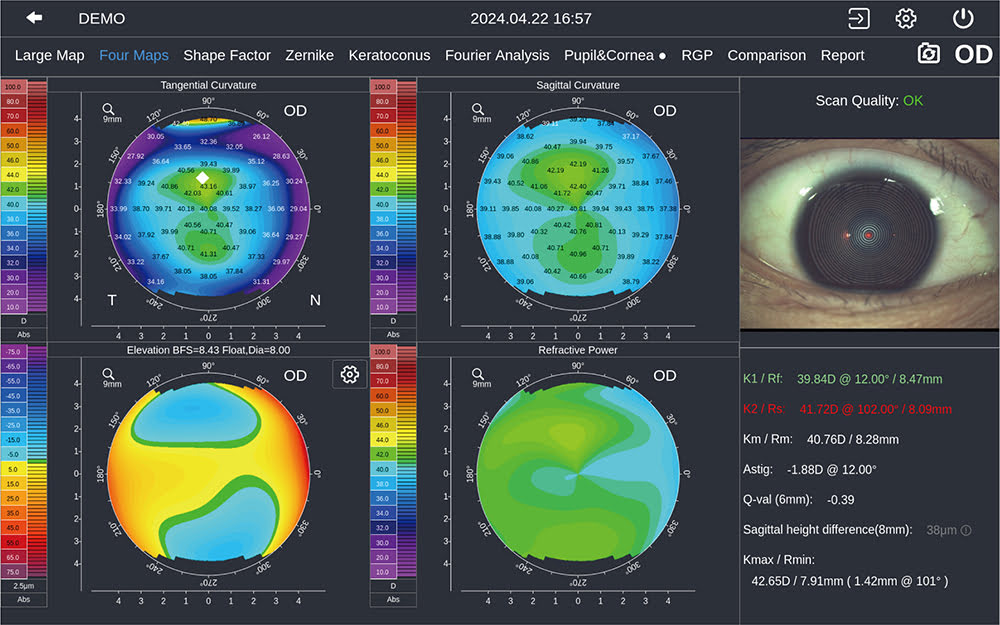1000x625 pixels.
Task: Open the settings gear in top bar
Action: [x=906, y=18]
